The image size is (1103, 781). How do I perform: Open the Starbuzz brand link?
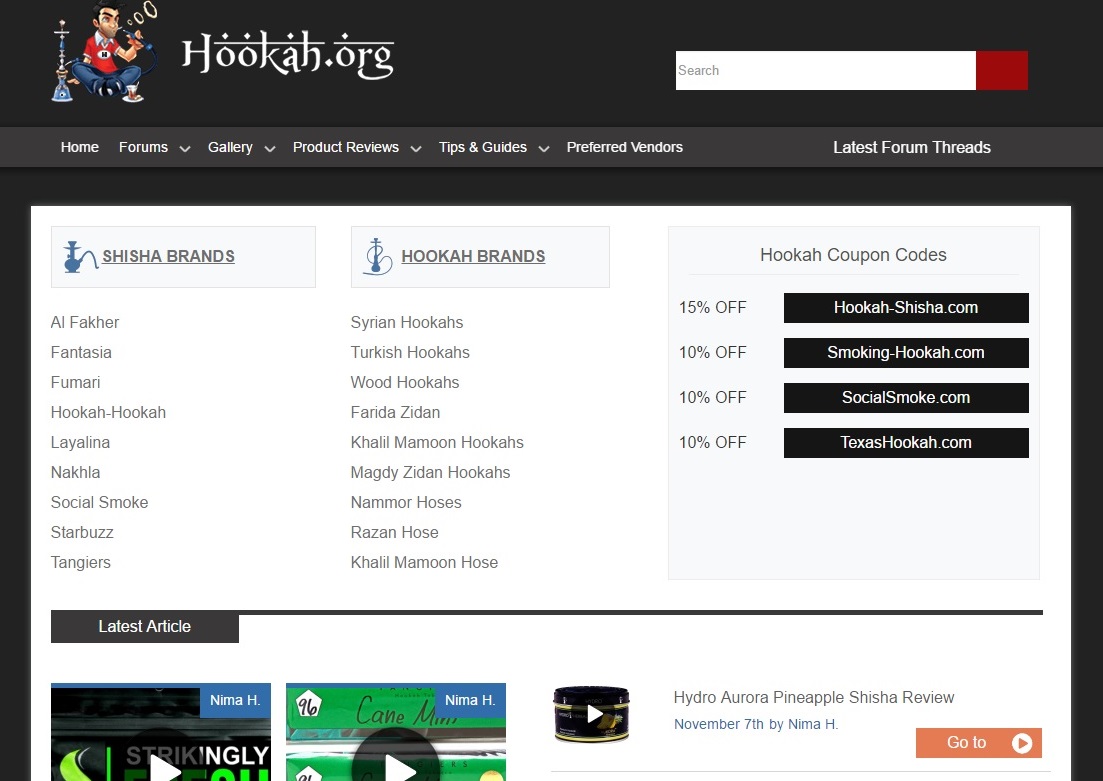coord(82,533)
